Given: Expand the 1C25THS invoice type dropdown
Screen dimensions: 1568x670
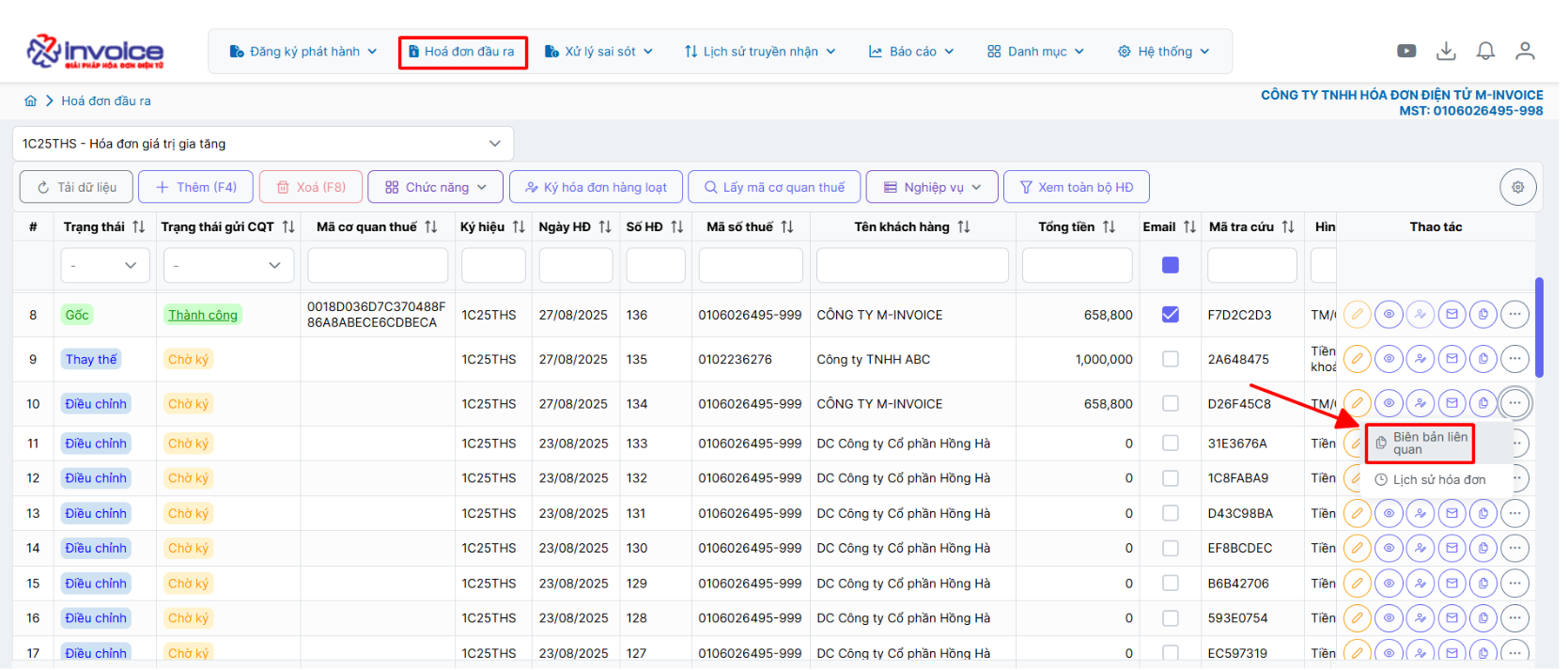Looking at the screenshot, I should 263,144.
